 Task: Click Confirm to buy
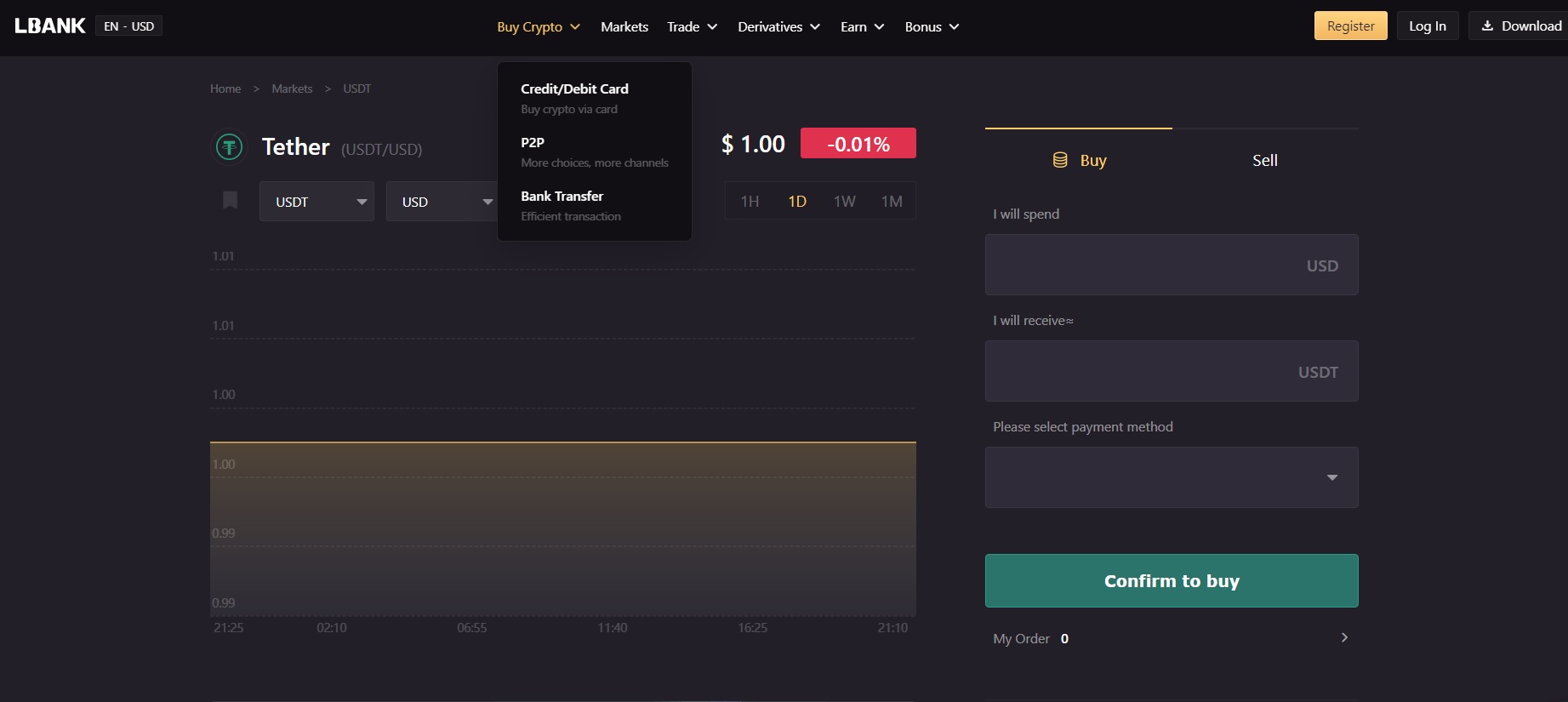point(1172,580)
